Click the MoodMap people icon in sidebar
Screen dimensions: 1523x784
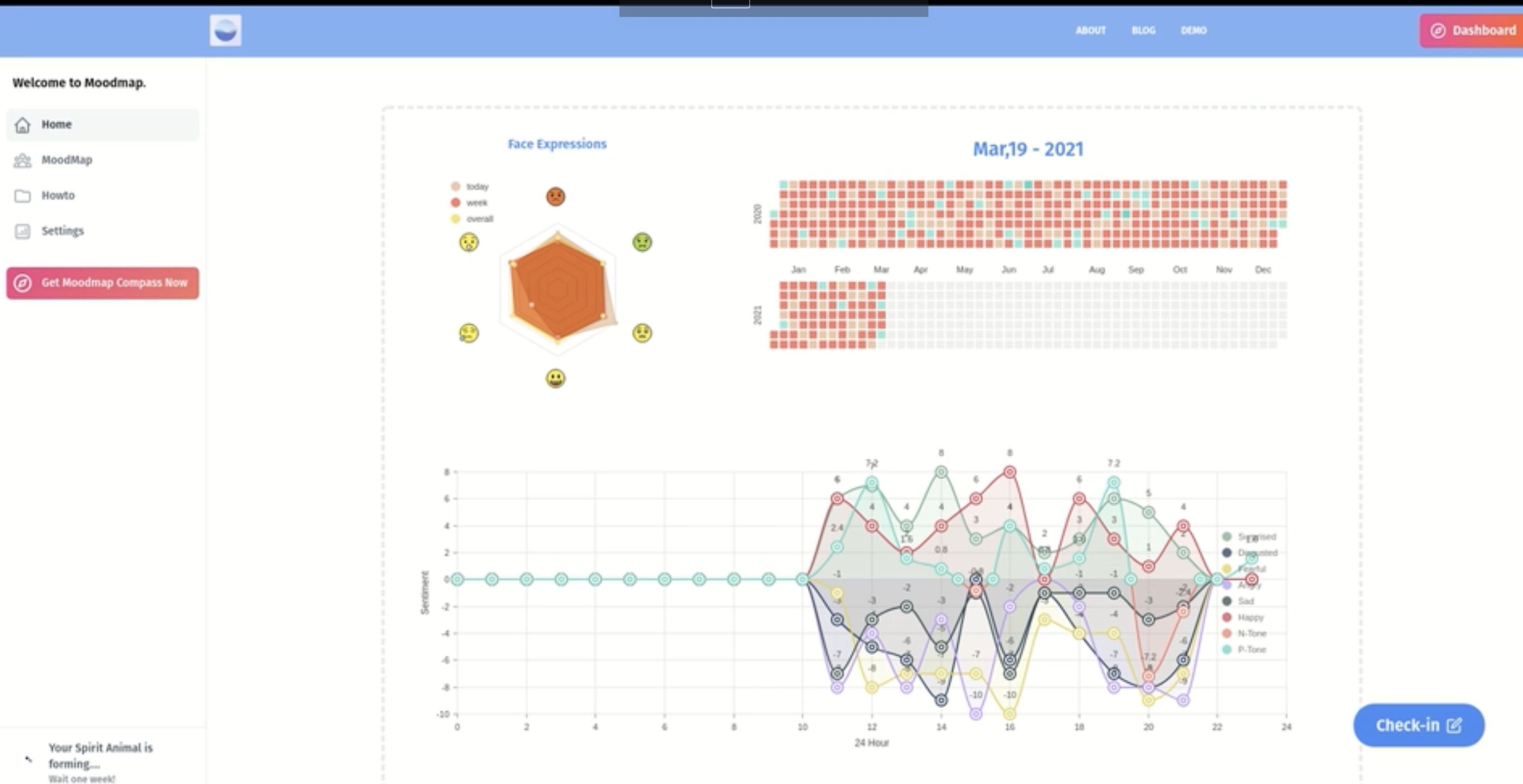[x=23, y=160]
